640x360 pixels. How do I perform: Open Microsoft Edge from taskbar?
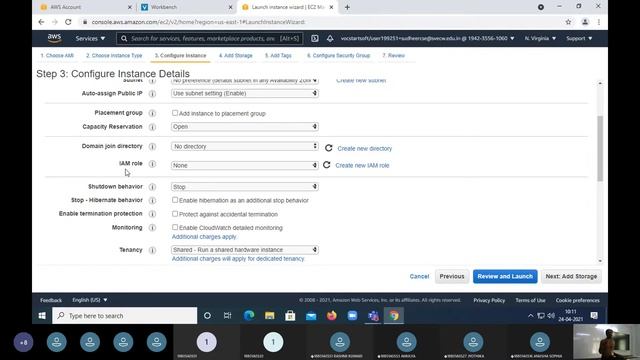249,316
